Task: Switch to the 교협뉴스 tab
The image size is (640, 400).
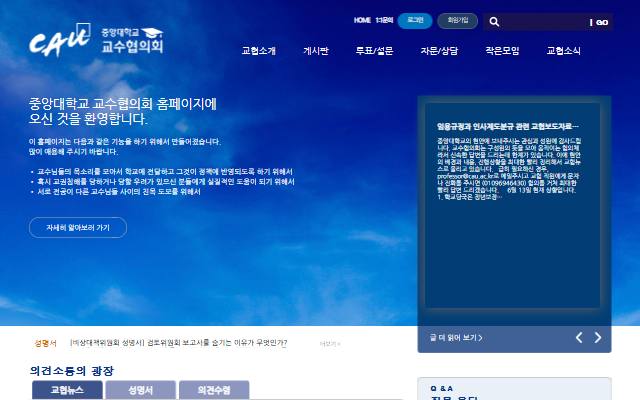Action: click(67, 390)
